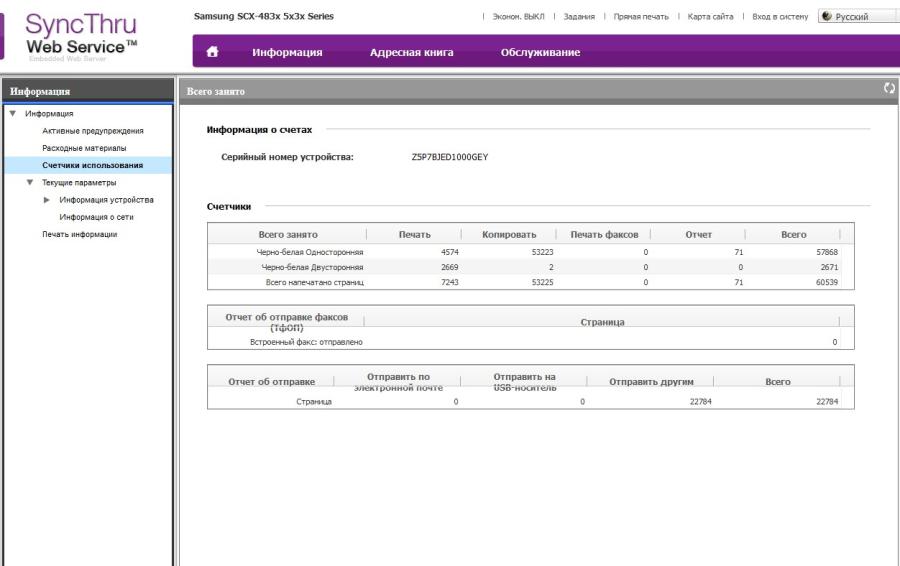Collapse the Текущие параметры tree node
This screenshot has width=900, height=566.
pyautogui.click(x=30, y=182)
